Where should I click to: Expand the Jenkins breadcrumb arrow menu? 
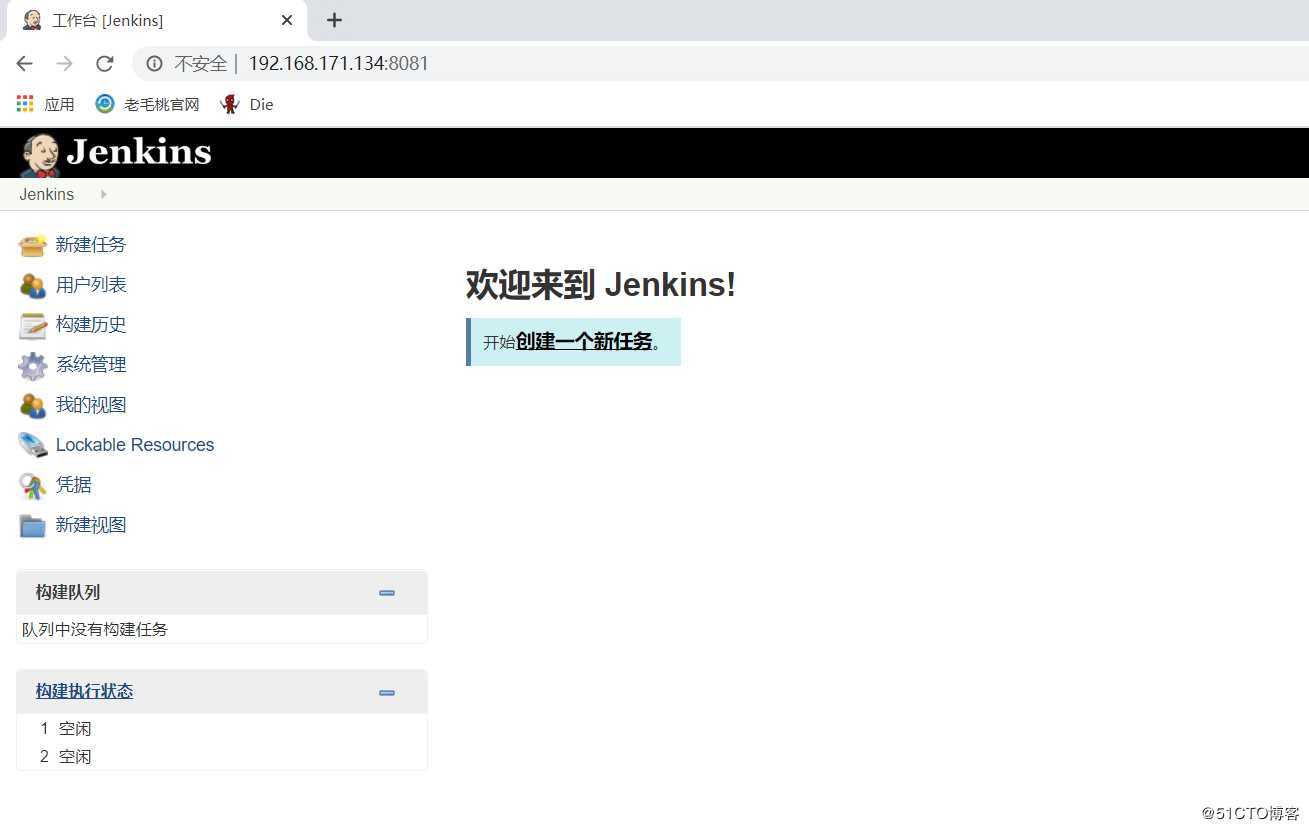tap(103, 194)
